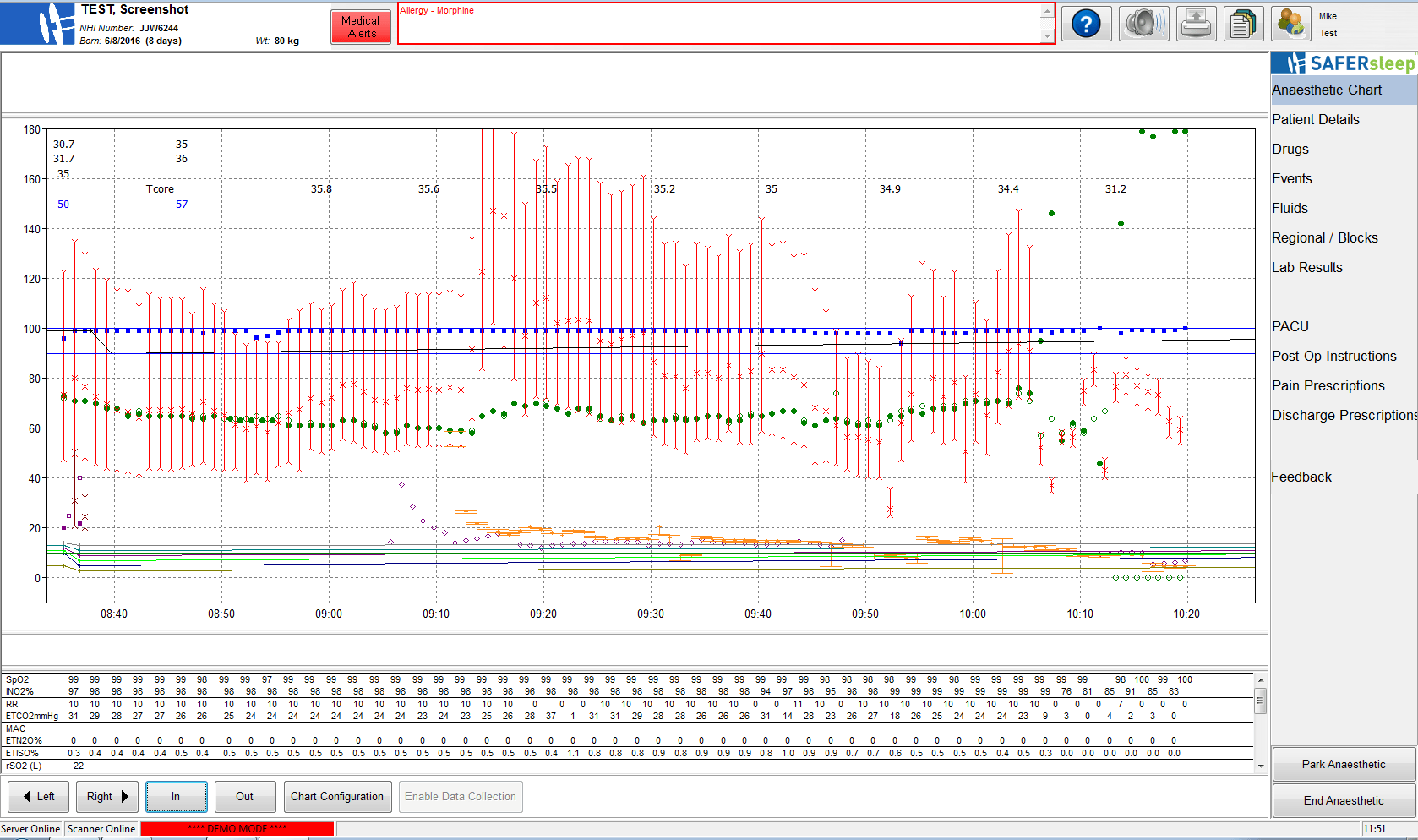Open the stacked documents icon

pos(1242,24)
